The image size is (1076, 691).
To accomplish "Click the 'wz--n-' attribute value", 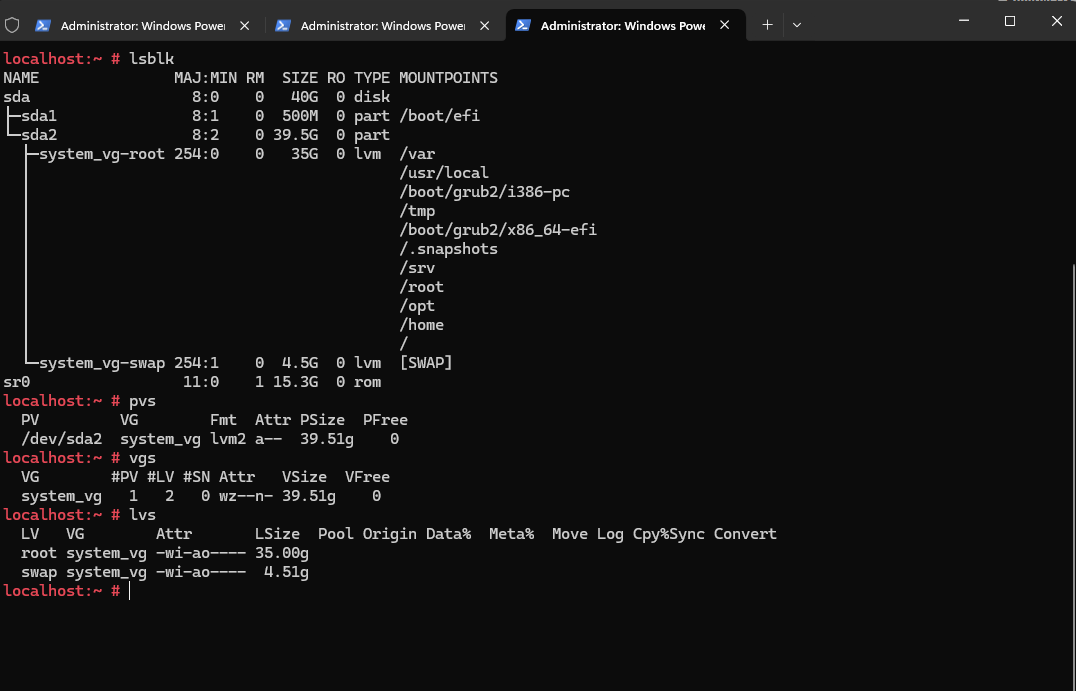I will 246,496.
